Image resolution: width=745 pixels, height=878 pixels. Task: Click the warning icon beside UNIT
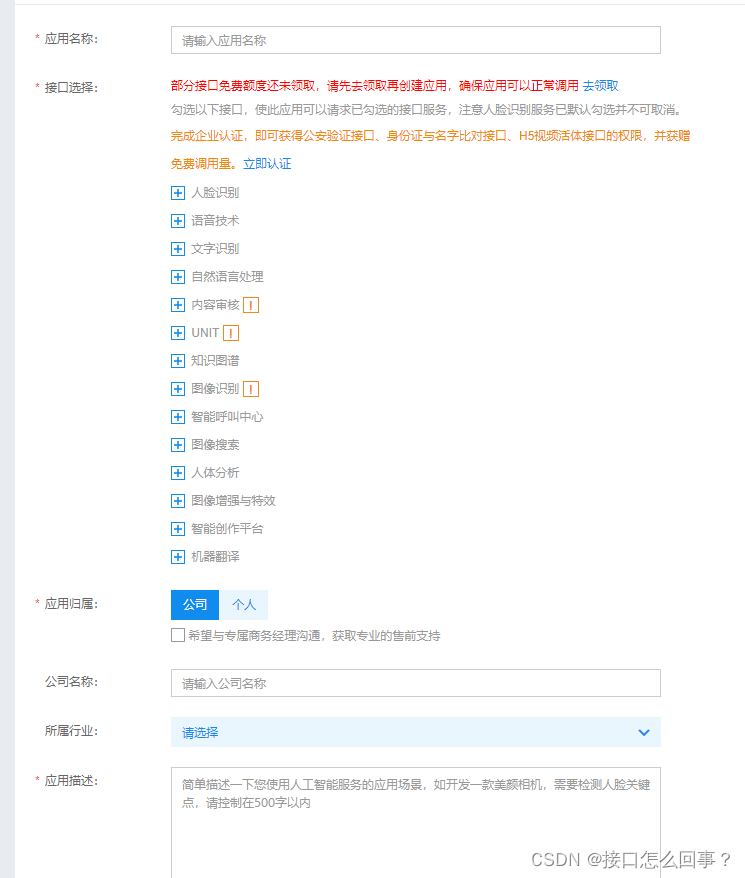click(x=231, y=333)
